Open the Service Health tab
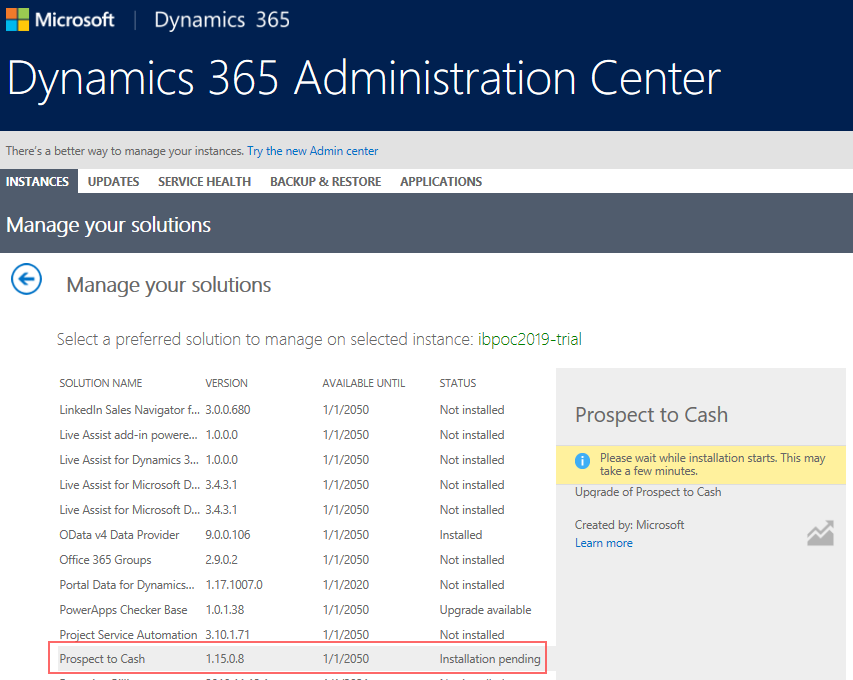The width and height of the screenshot is (853, 680). click(204, 182)
